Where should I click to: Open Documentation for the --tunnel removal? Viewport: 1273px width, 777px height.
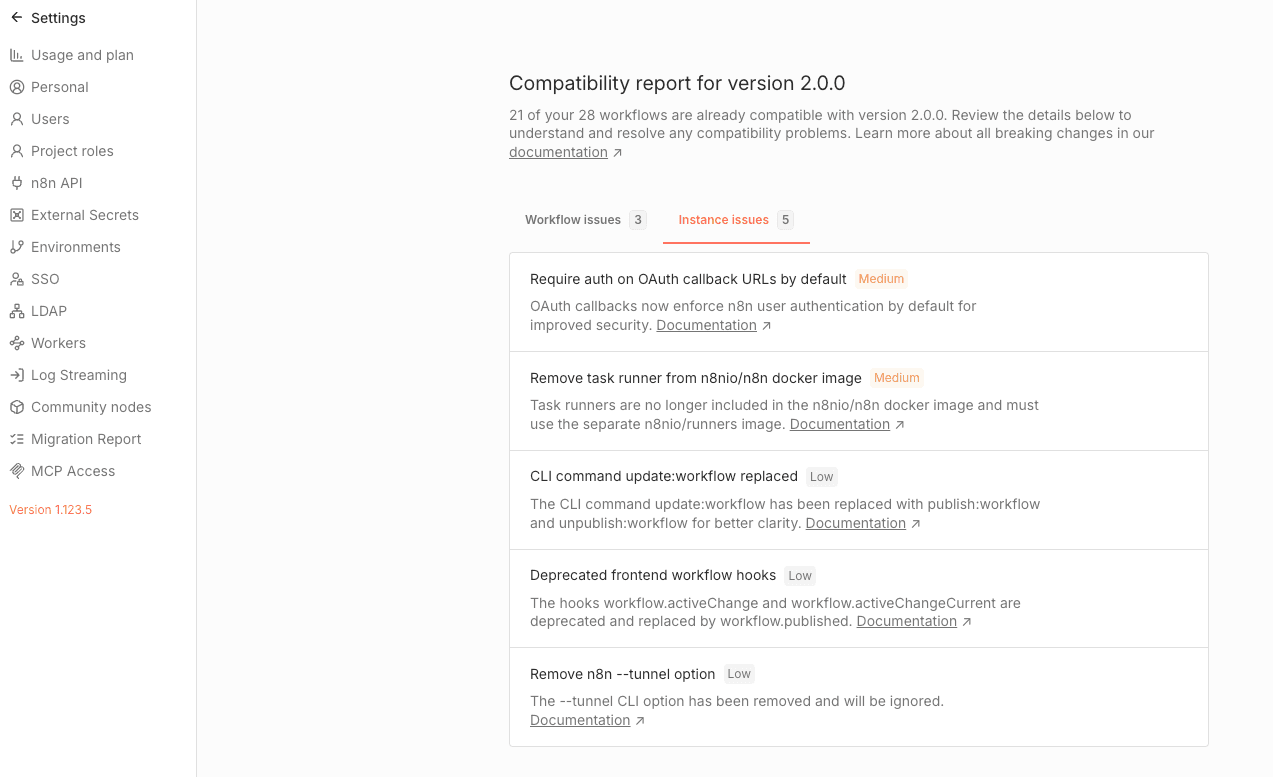pyautogui.click(x=580, y=719)
